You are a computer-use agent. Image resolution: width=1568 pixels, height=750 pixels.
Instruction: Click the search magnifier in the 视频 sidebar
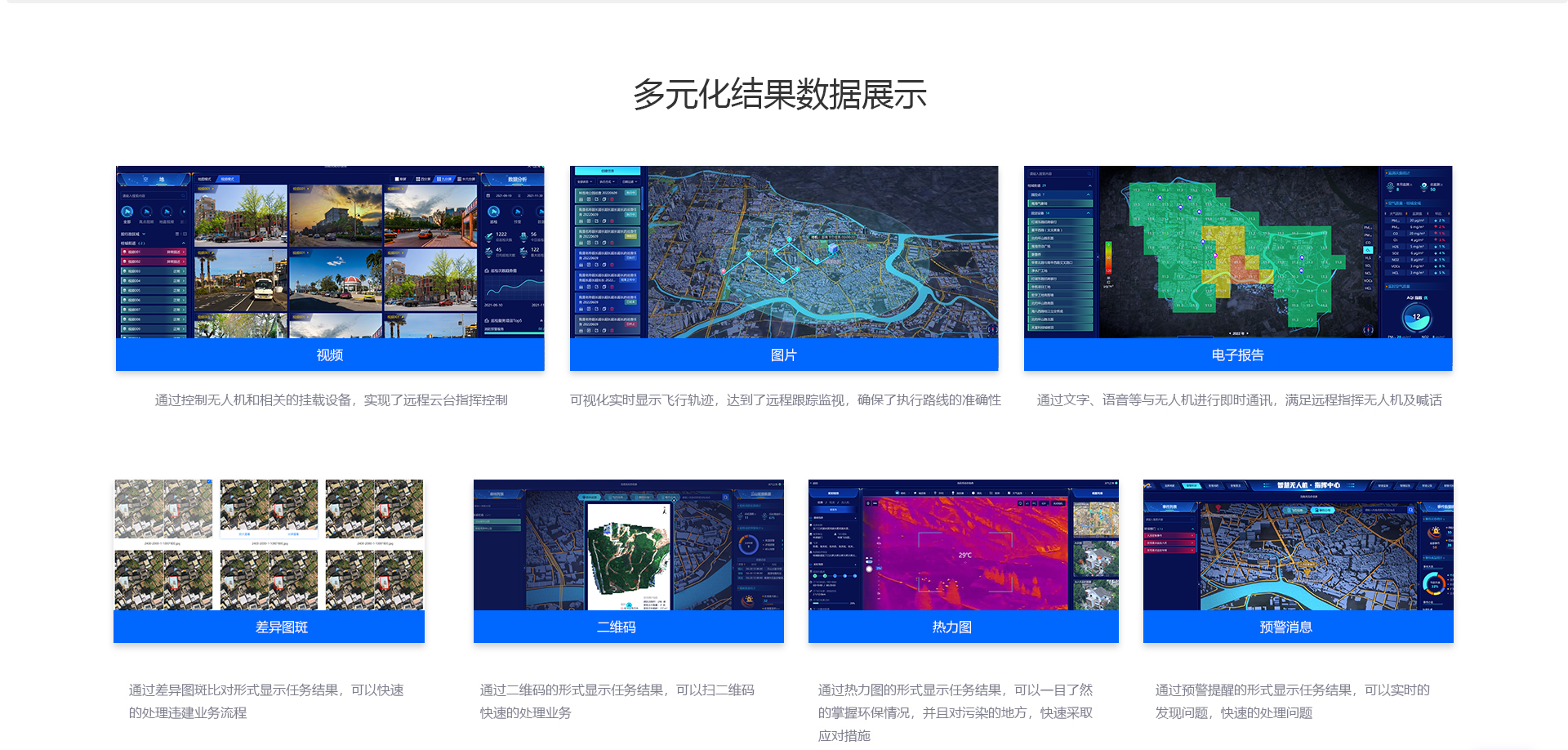[183, 195]
